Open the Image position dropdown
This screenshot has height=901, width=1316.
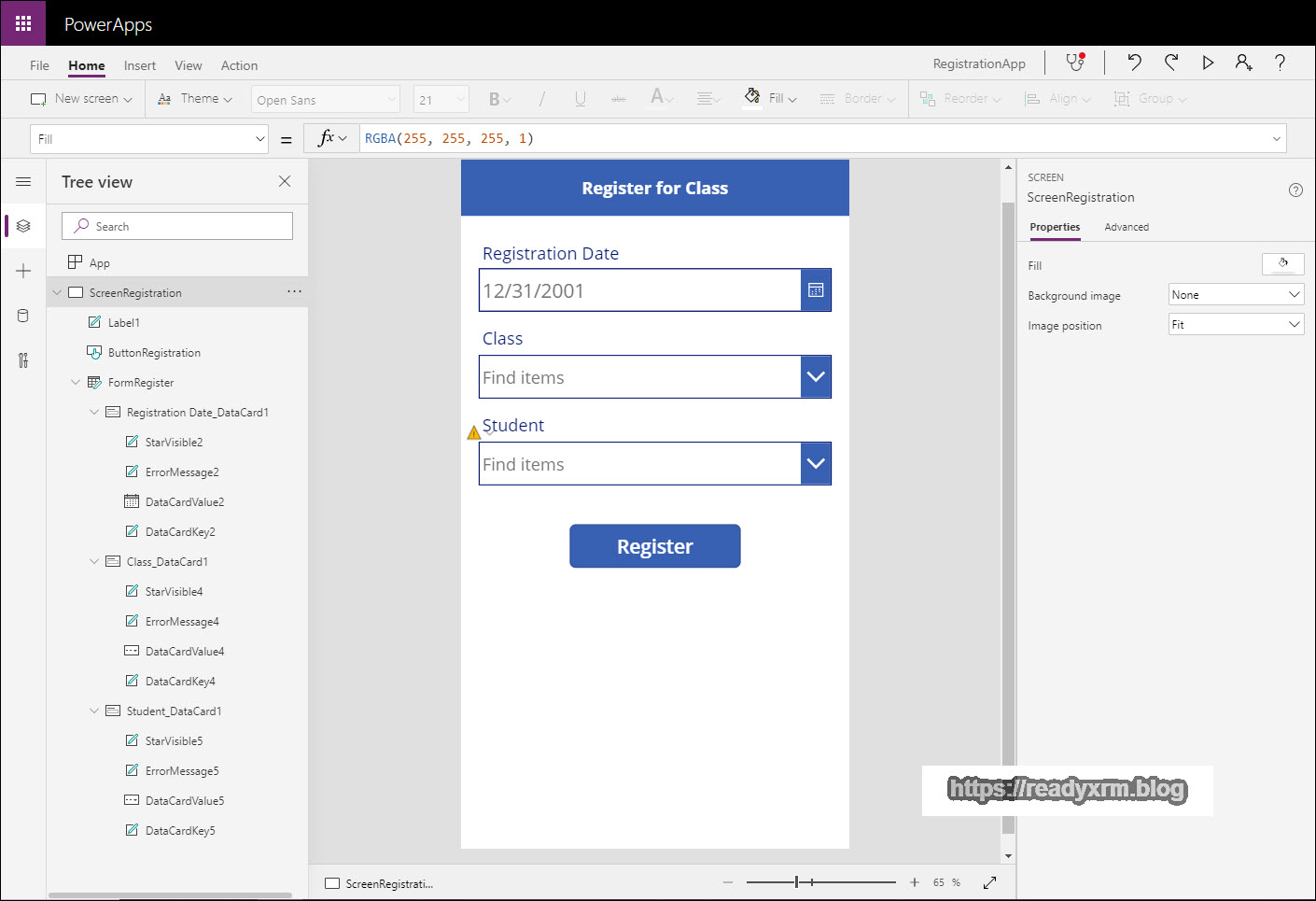(1236, 324)
